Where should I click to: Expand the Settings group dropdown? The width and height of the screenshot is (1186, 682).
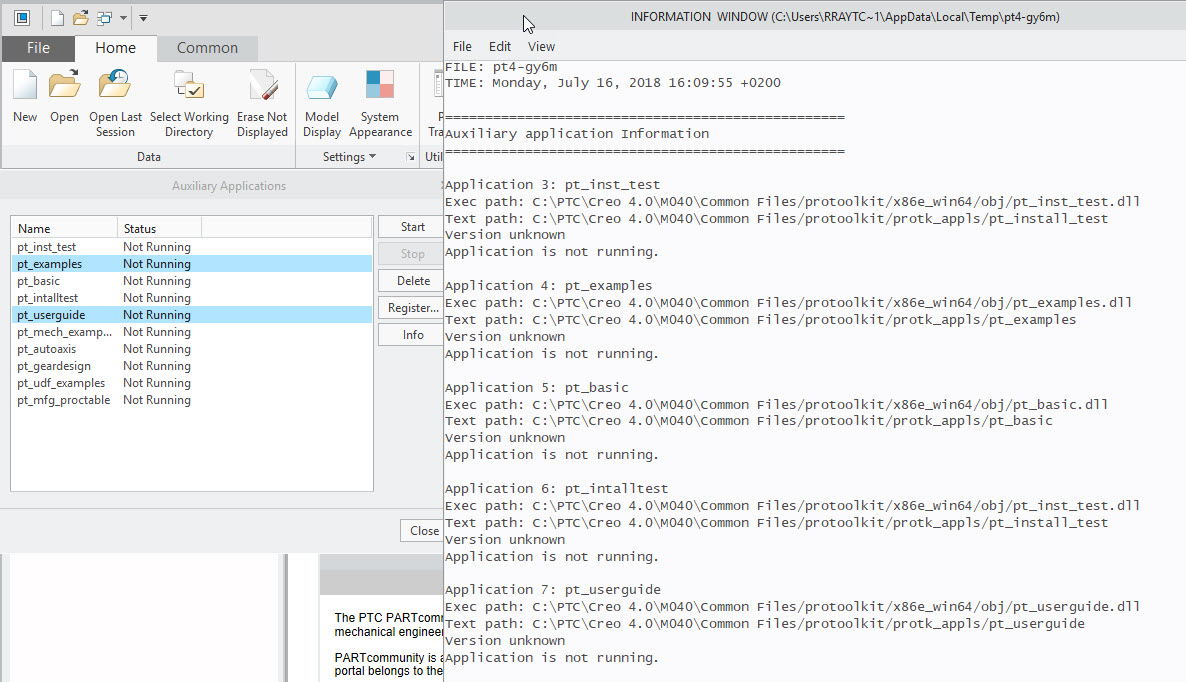click(x=349, y=157)
